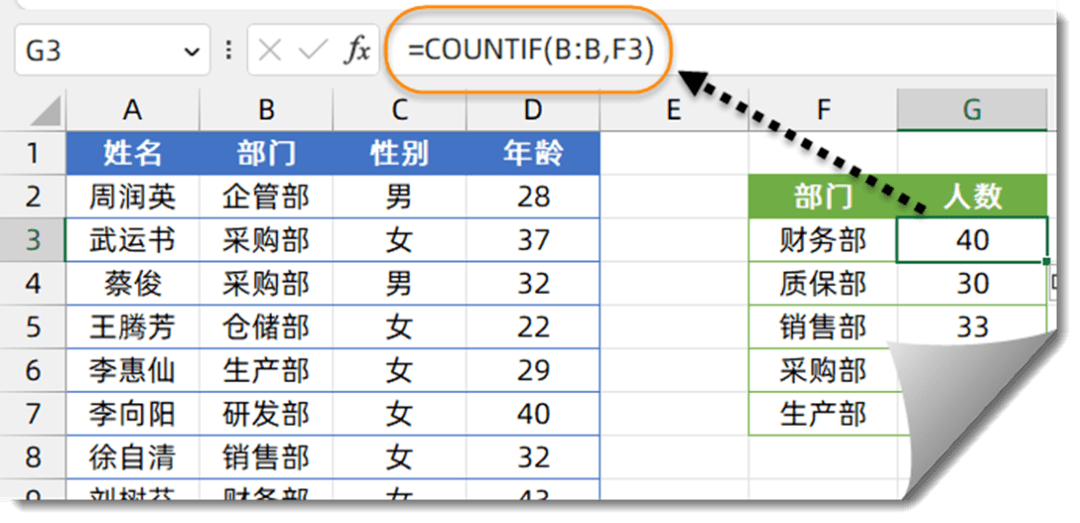Click 采购部 cell in 蔡俊 row

click(266, 283)
